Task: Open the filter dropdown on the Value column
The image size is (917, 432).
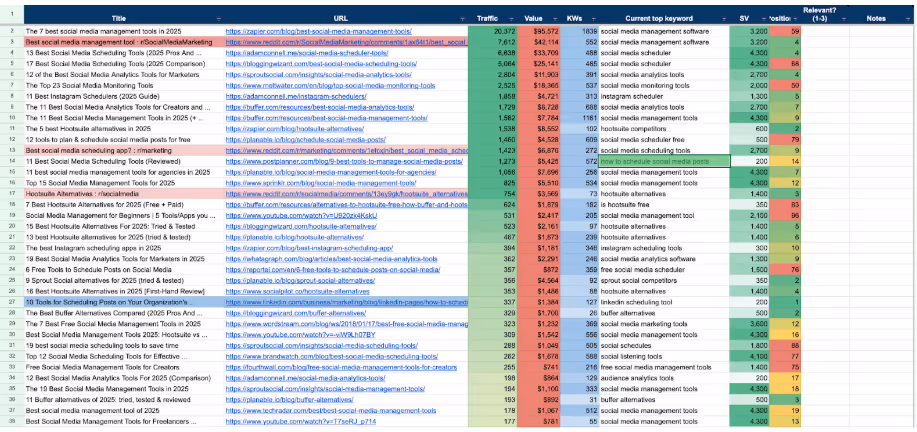Action: click(x=554, y=19)
